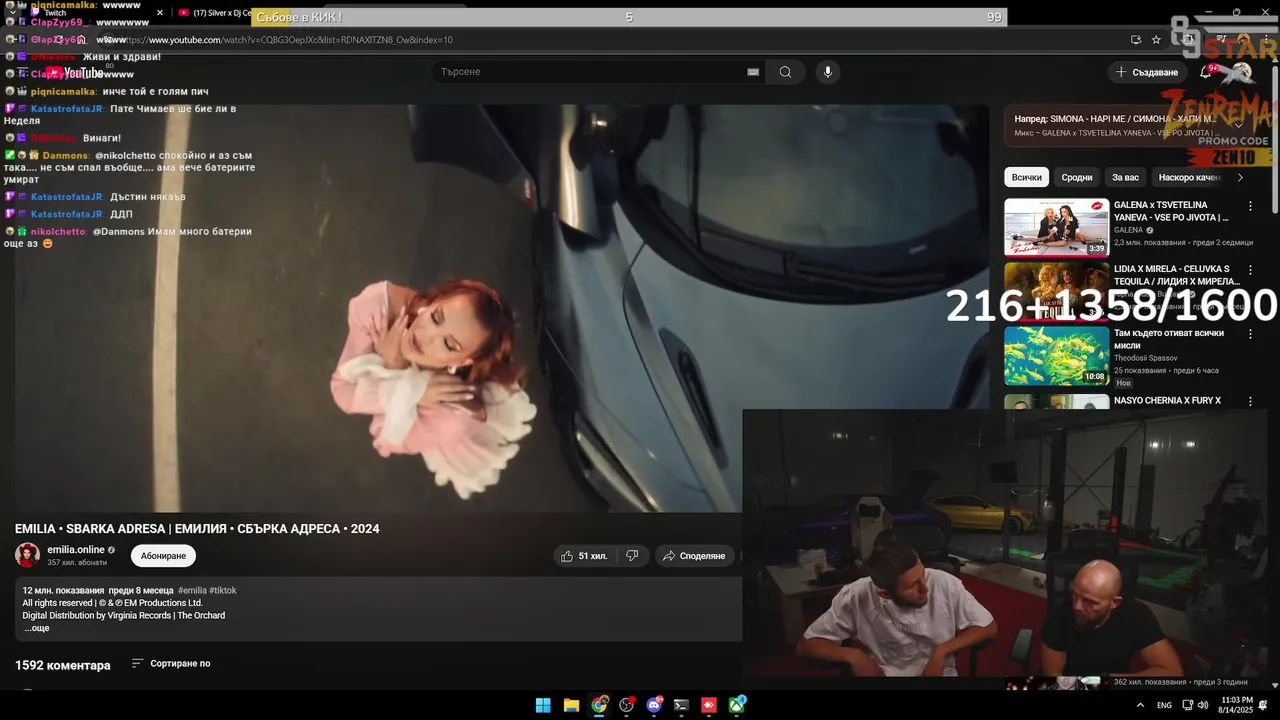Viewport: 1280px width, 720px height.
Task: Switch ENG input language
Action: [x=1165, y=705]
